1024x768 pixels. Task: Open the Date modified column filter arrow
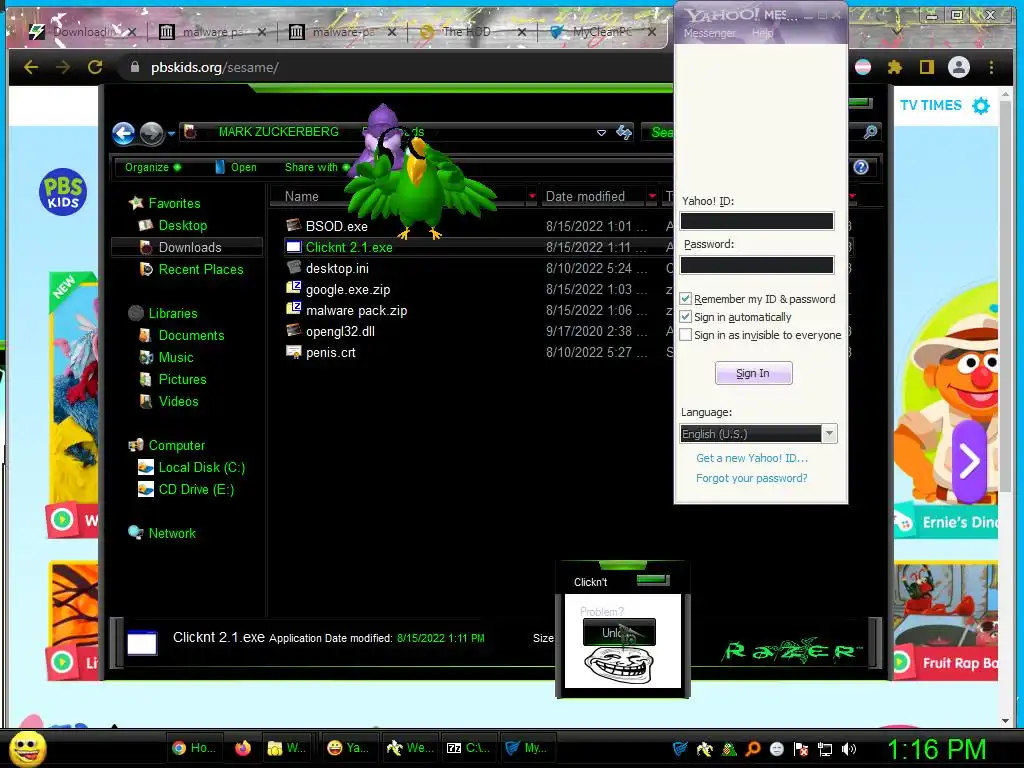pyautogui.click(x=652, y=196)
